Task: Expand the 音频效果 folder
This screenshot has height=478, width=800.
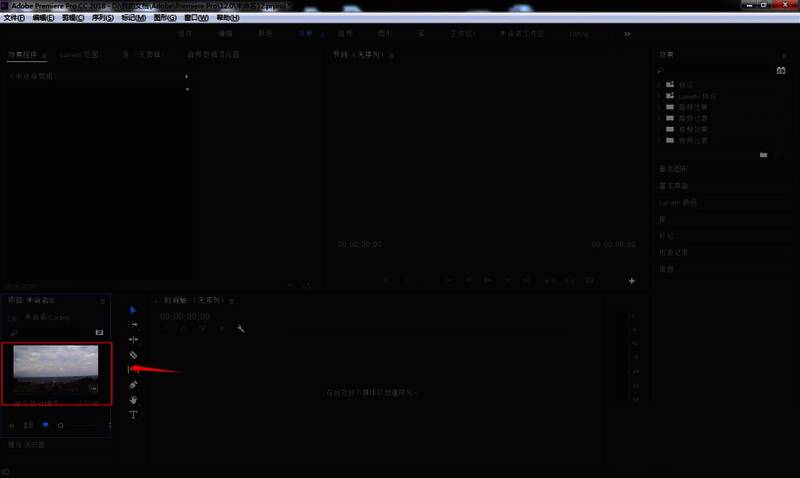Action: [659, 107]
